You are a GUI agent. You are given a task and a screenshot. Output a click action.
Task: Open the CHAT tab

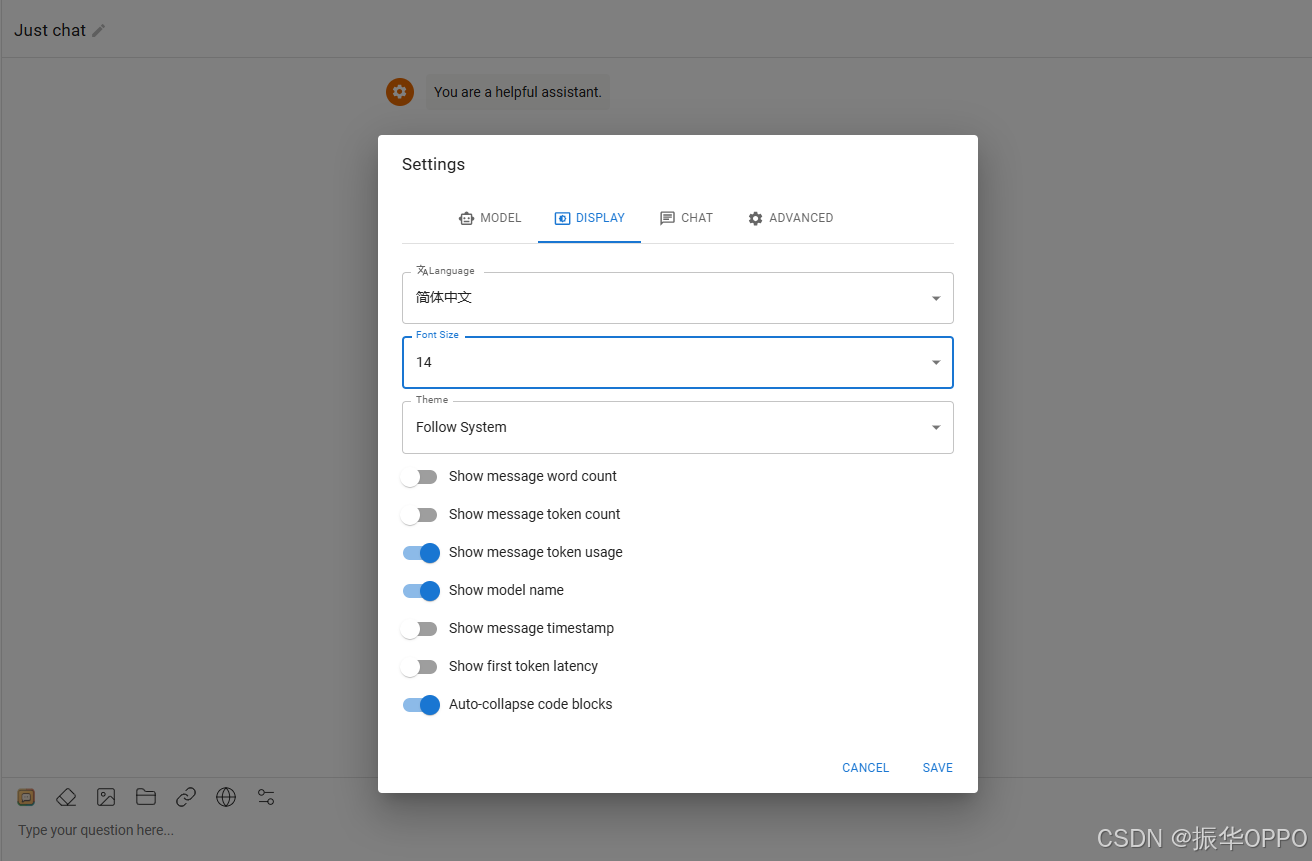pyautogui.click(x=686, y=218)
